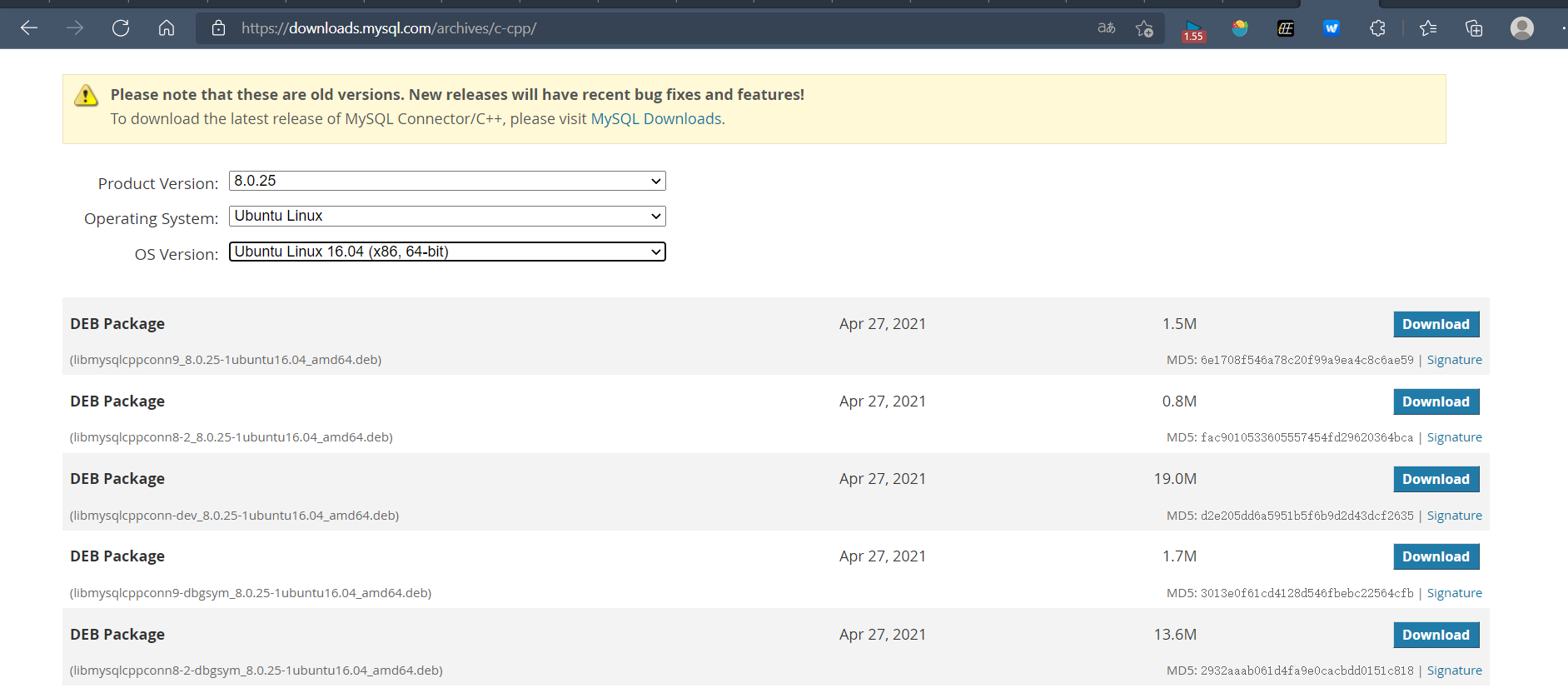The height and width of the screenshot is (698, 1568).
Task: Open the user profile avatar
Action: pos(1522,28)
